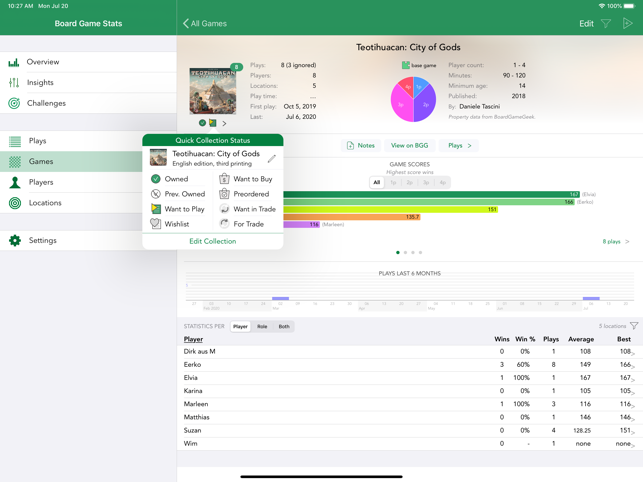This screenshot has height=482, width=643.
Task: Select the Player statistics segment
Action: click(x=240, y=327)
